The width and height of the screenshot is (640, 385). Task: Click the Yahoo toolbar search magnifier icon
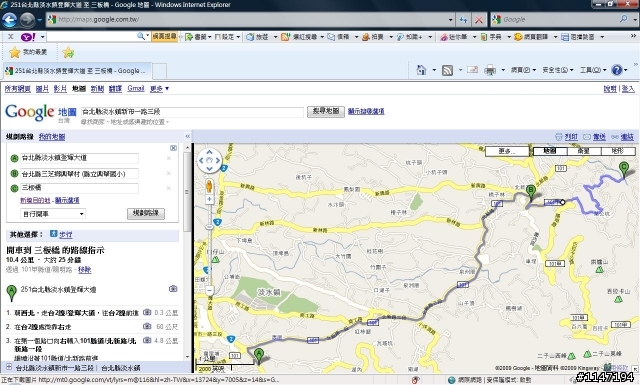point(141,36)
